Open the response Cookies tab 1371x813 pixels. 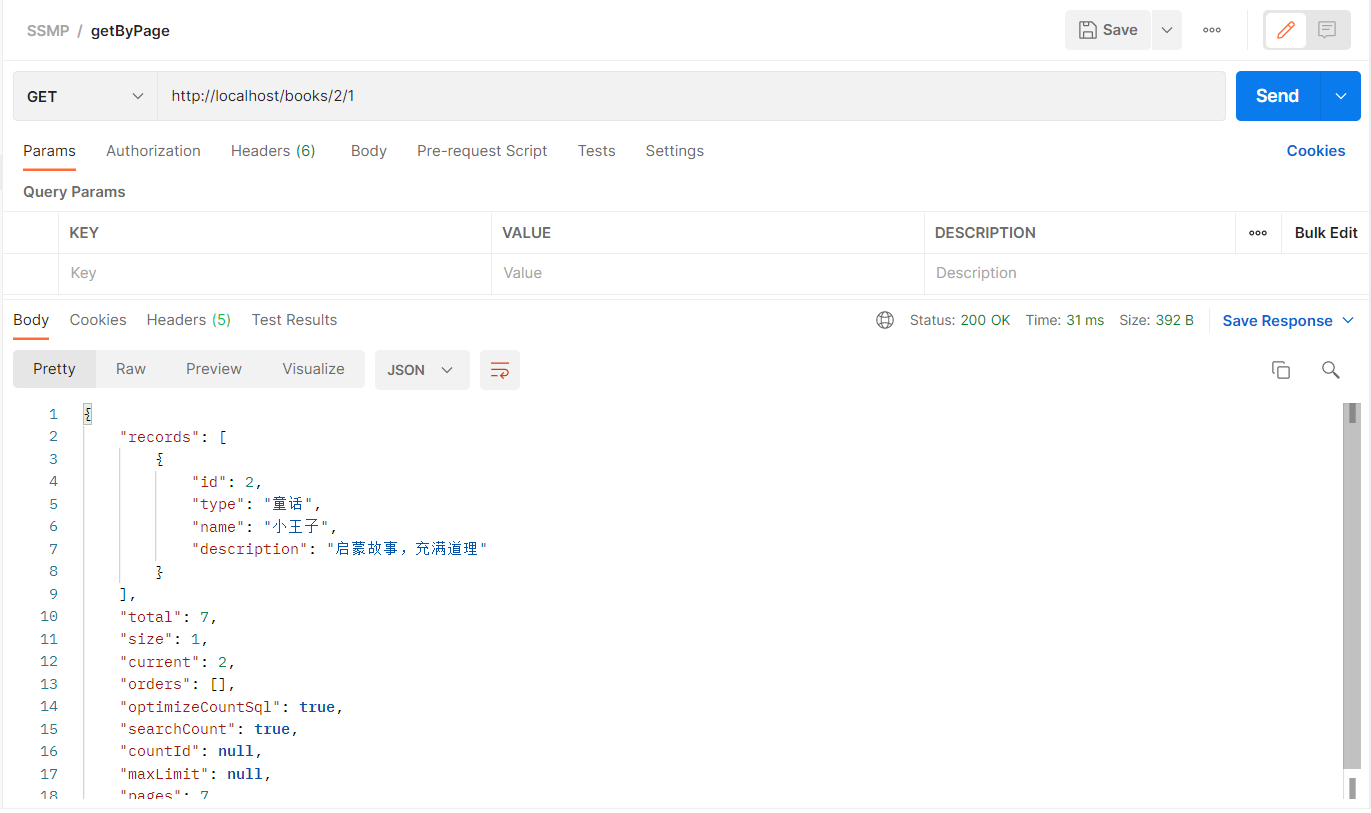point(98,320)
